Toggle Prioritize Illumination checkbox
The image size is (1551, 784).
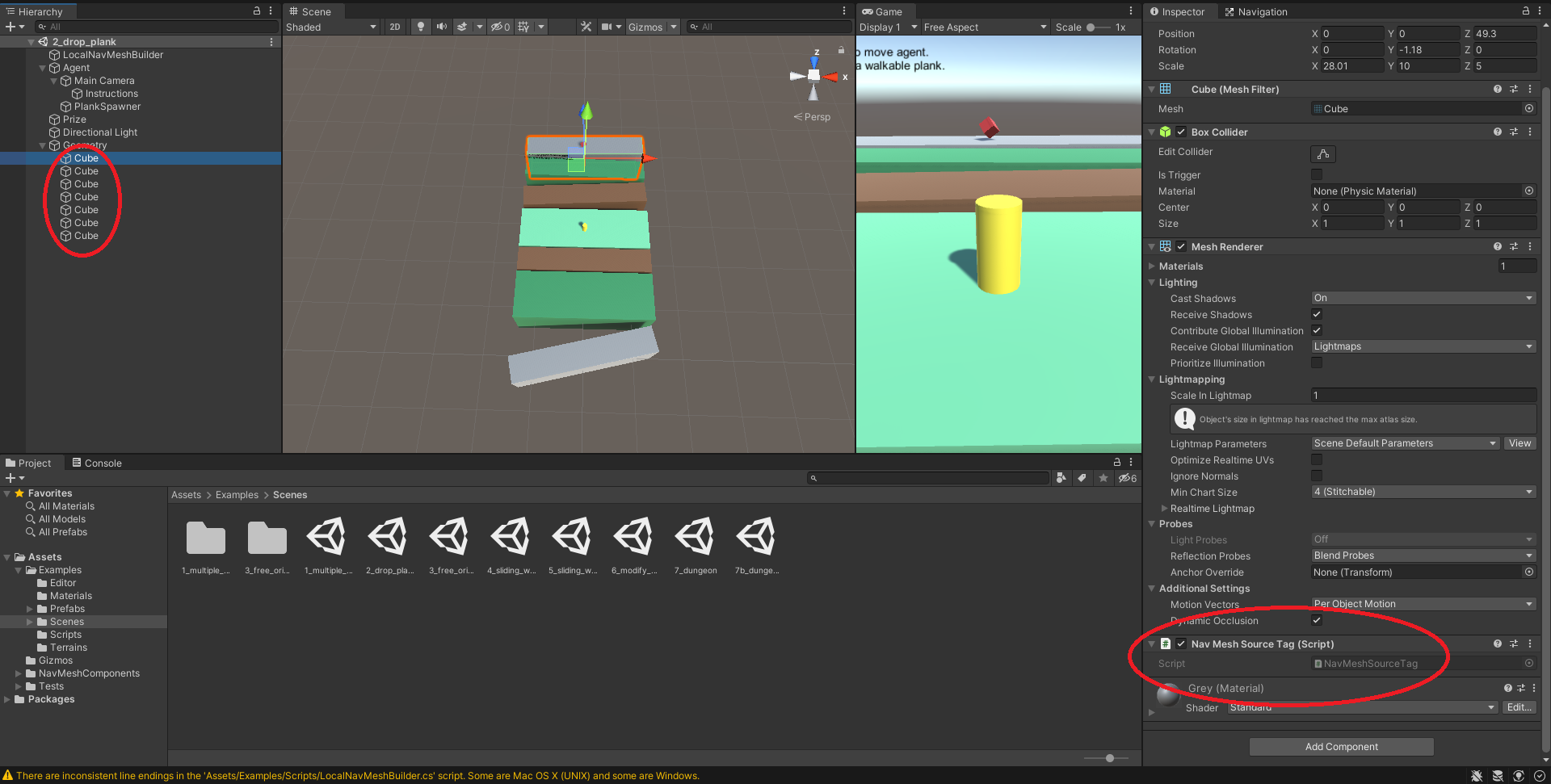(1317, 363)
